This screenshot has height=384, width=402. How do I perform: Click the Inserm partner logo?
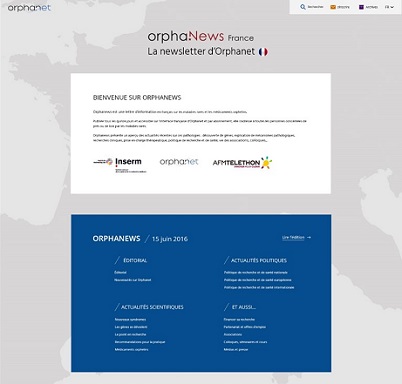point(120,165)
